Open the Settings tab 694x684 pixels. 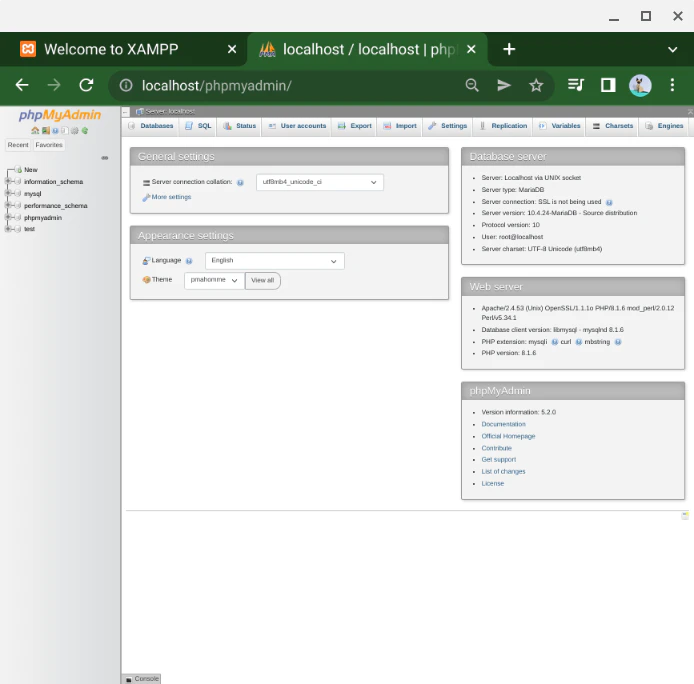[x=448, y=126]
